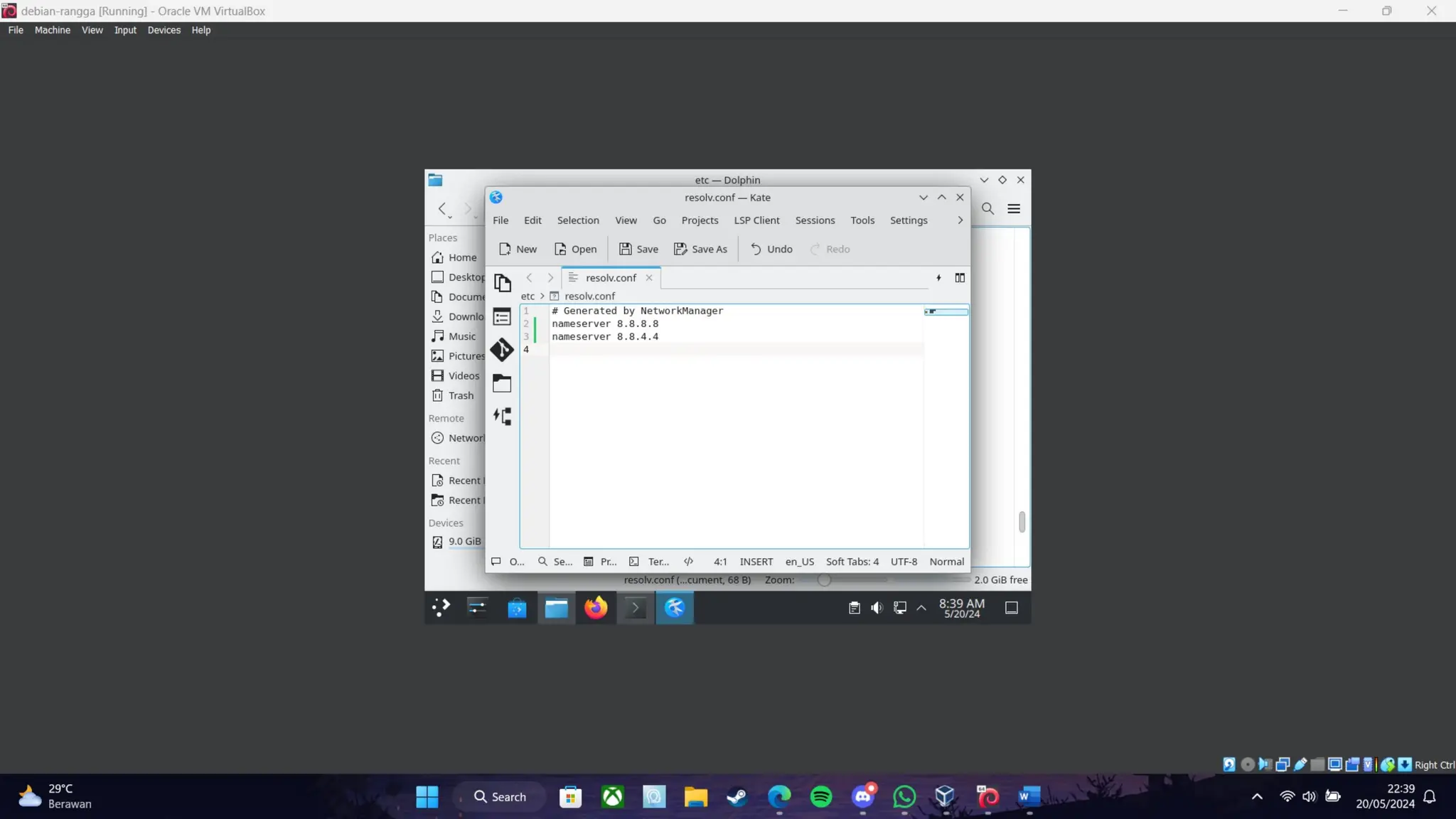Screen dimensions: 1456x819
Task: Open the Git panel in Kate's sidebar
Action: 502,350
